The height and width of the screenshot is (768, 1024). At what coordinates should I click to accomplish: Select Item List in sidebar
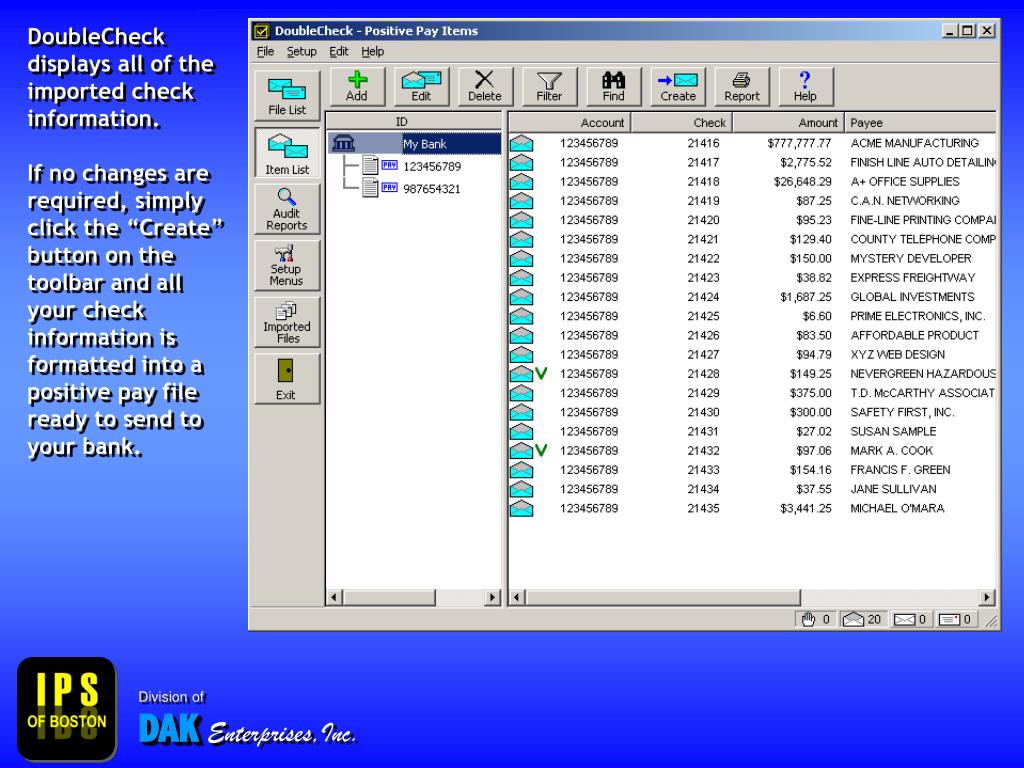[287, 153]
